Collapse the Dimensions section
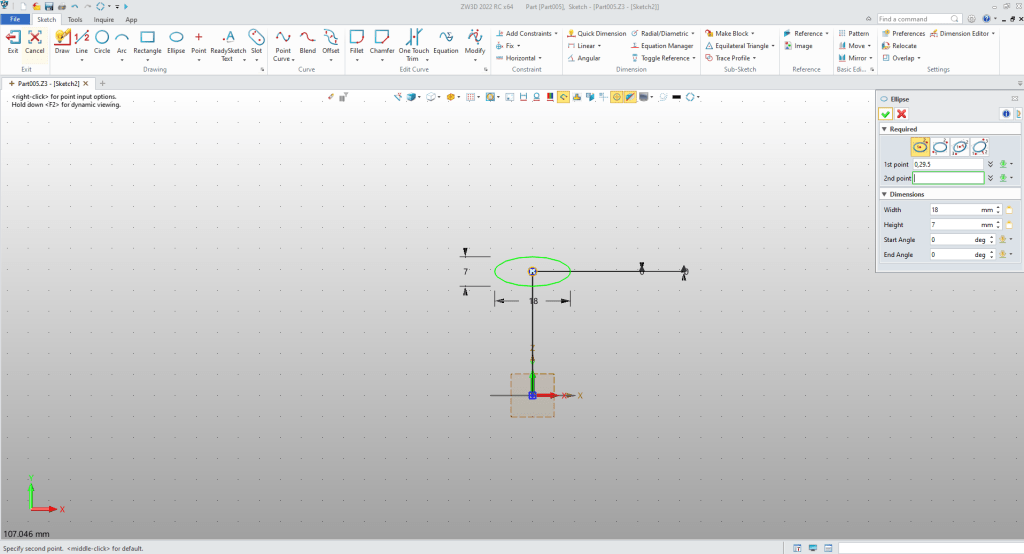The image size is (1024, 554). tap(884, 194)
